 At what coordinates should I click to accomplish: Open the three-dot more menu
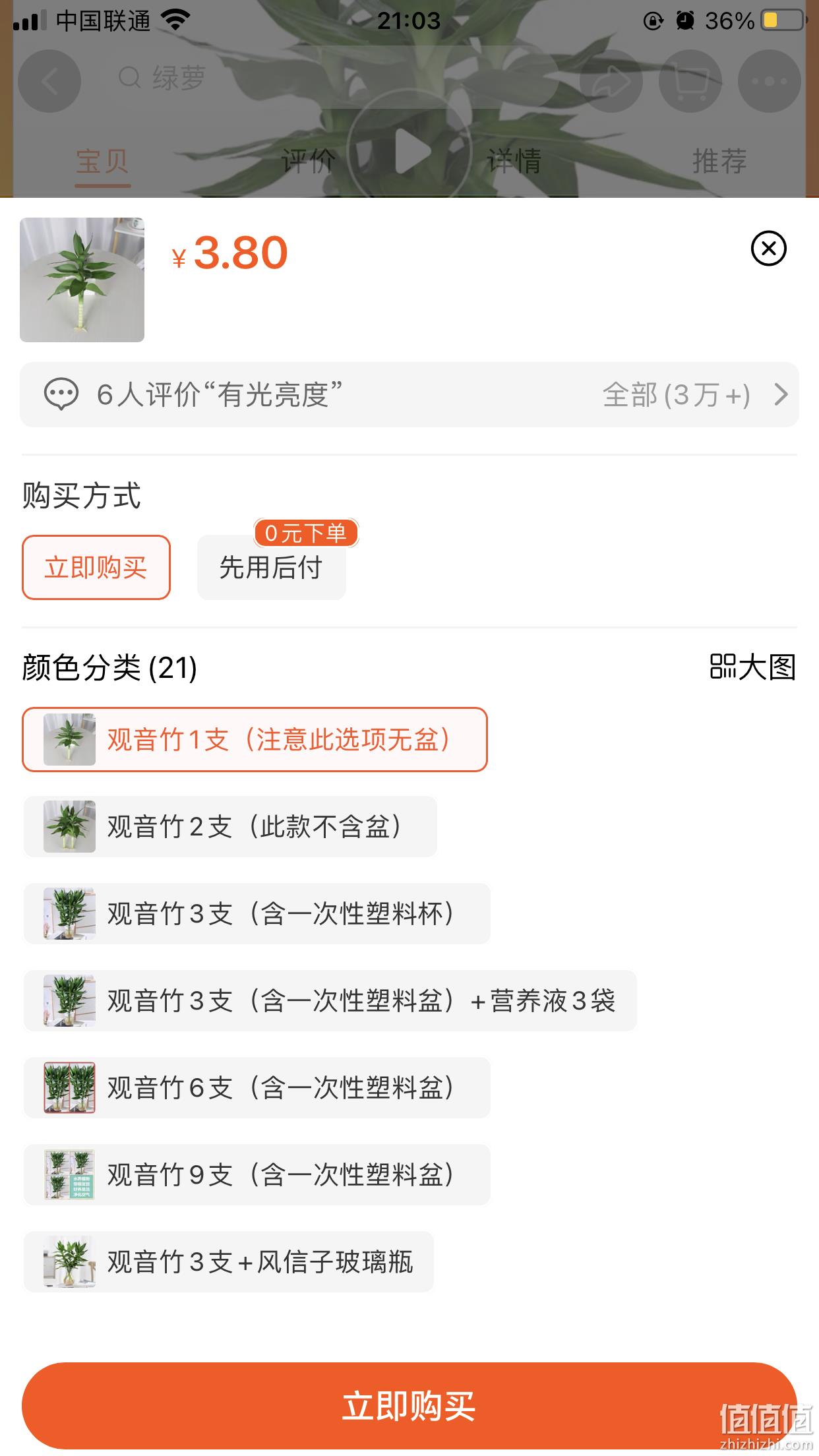point(769,81)
